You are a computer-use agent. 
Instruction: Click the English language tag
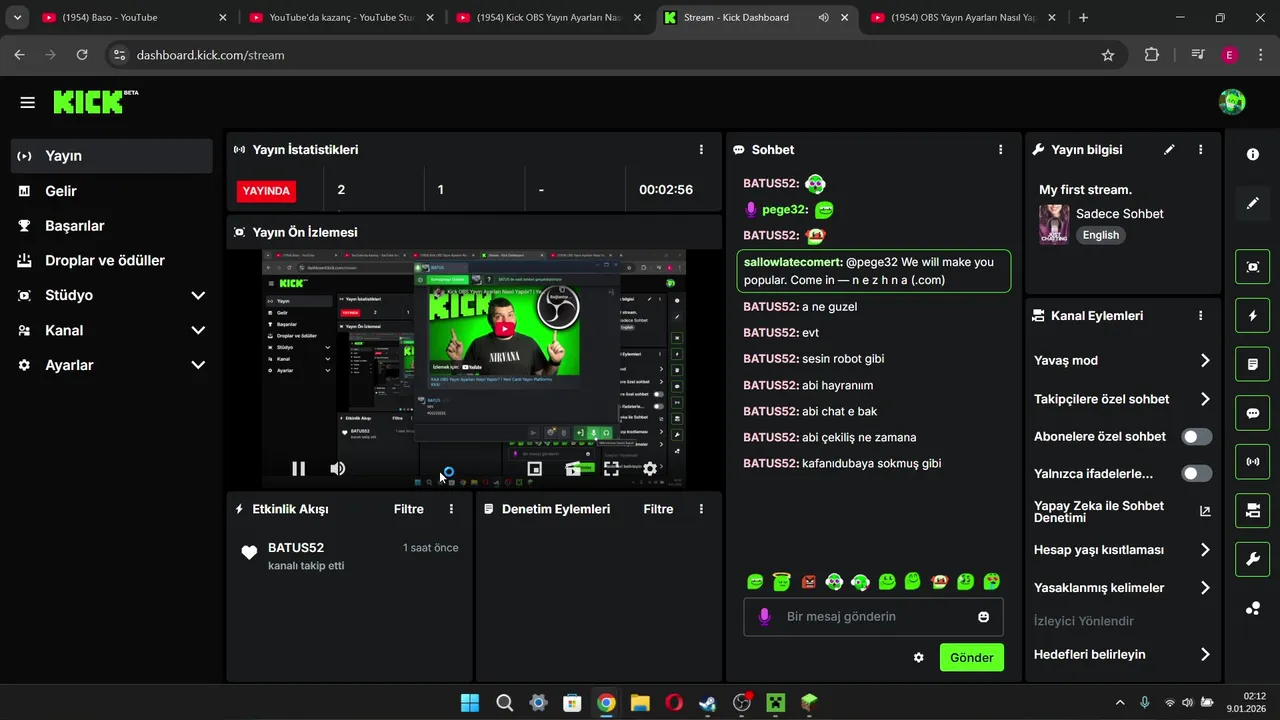click(1101, 235)
